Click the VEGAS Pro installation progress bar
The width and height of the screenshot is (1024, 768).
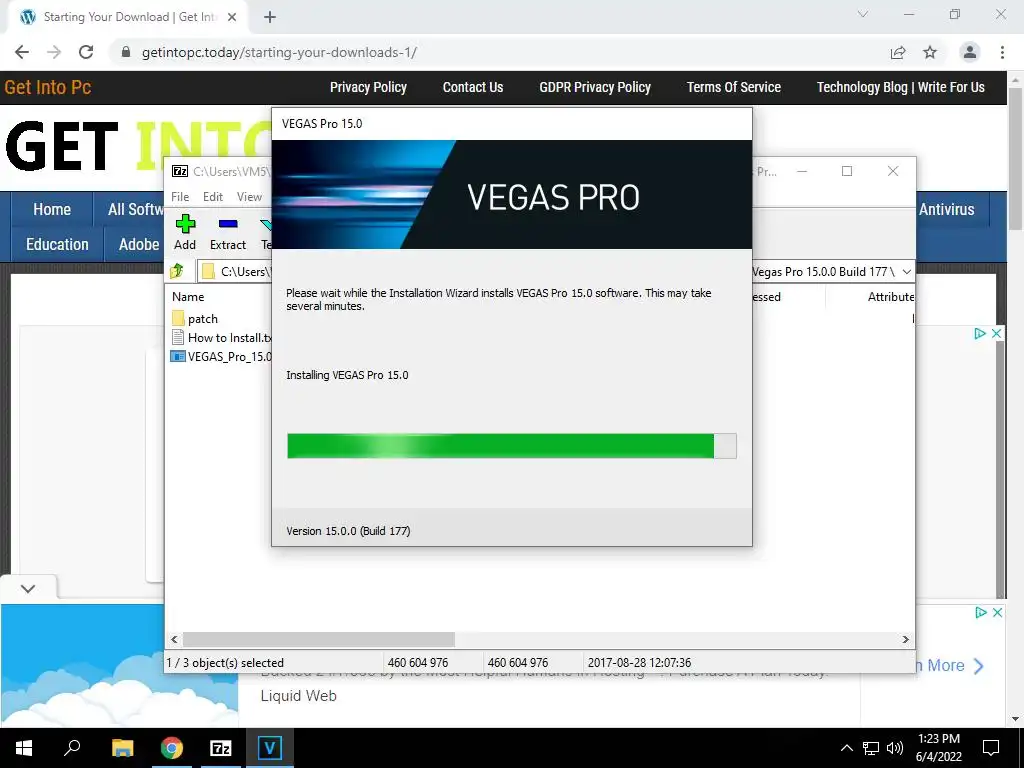[511, 446]
